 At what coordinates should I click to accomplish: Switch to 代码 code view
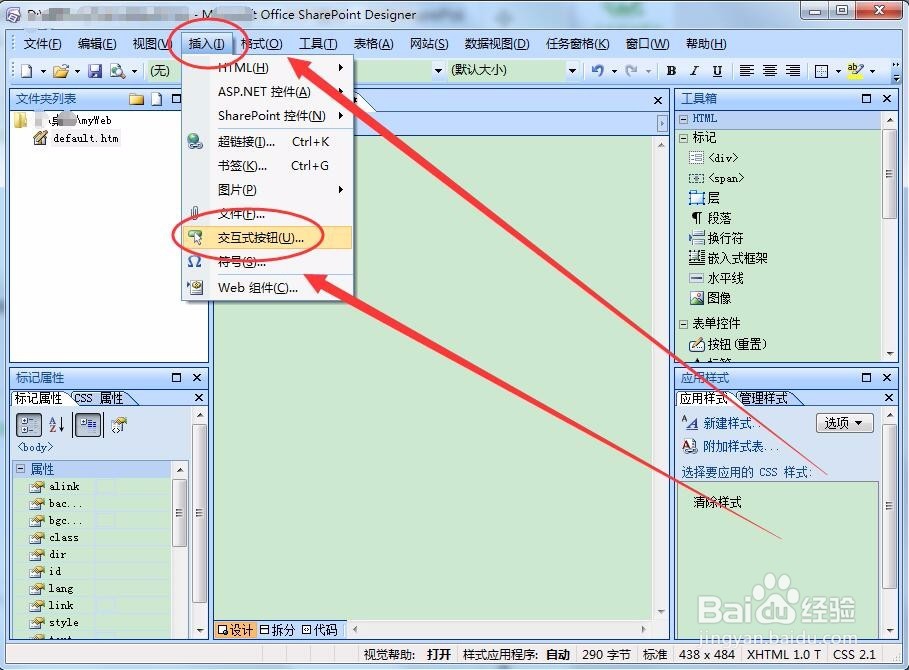point(320,630)
